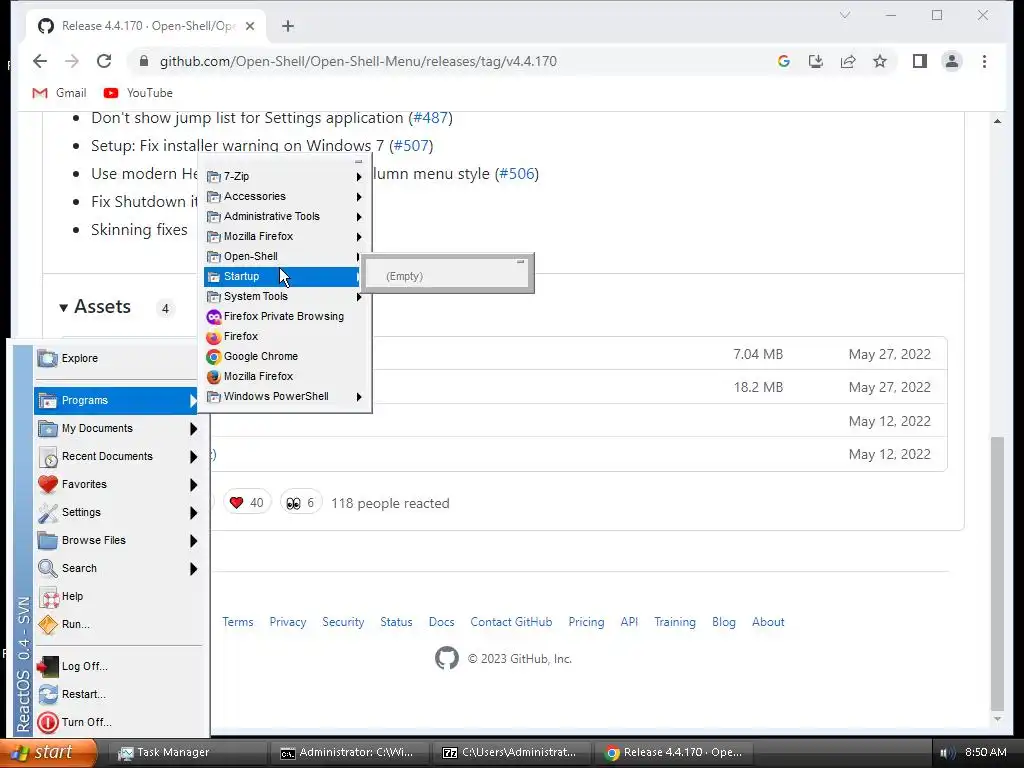Expand the Search submenu arrow
Image resolution: width=1024 pixels, height=768 pixels.
pyautogui.click(x=193, y=569)
